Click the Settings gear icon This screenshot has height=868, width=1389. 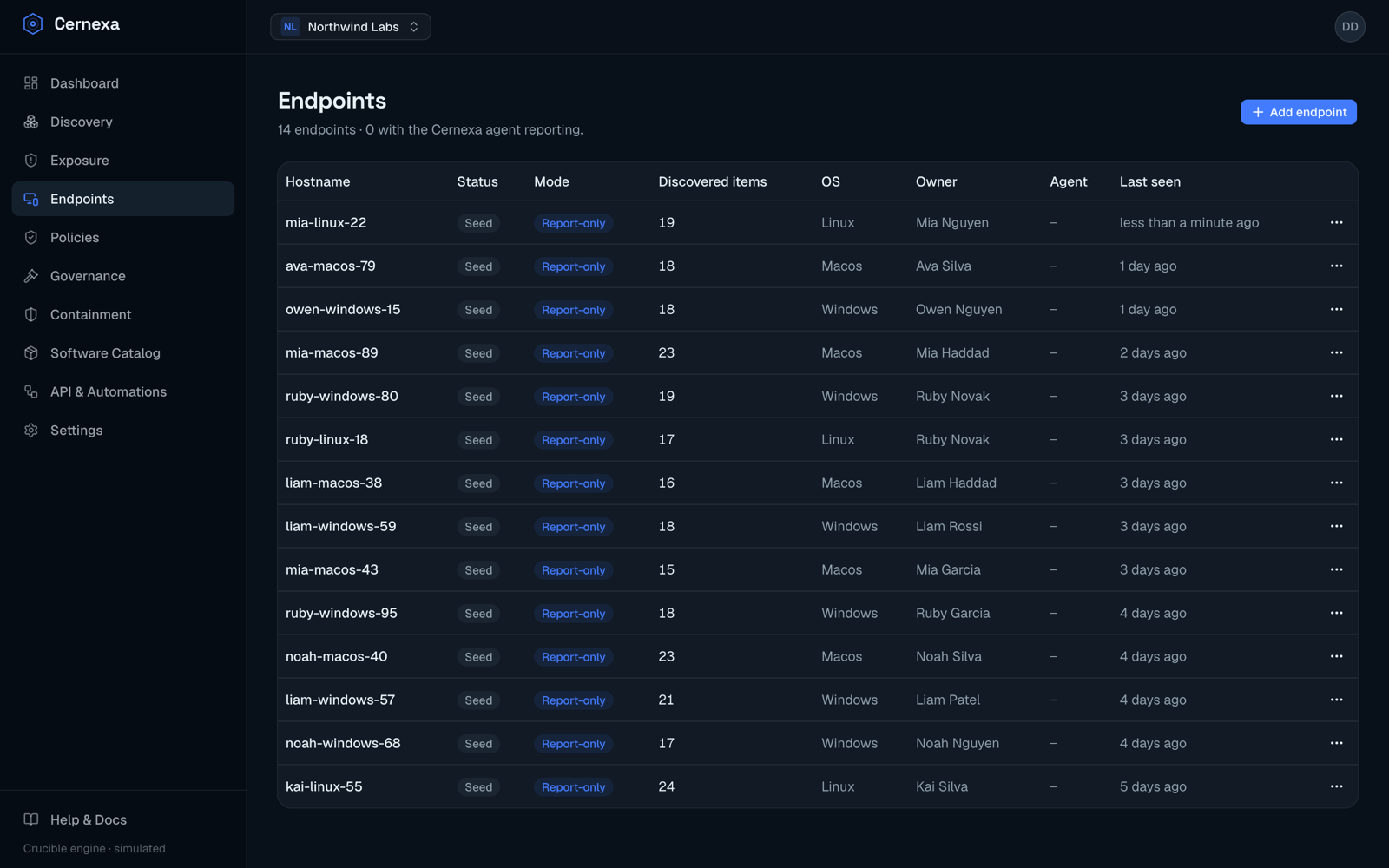[x=31, y=431]
